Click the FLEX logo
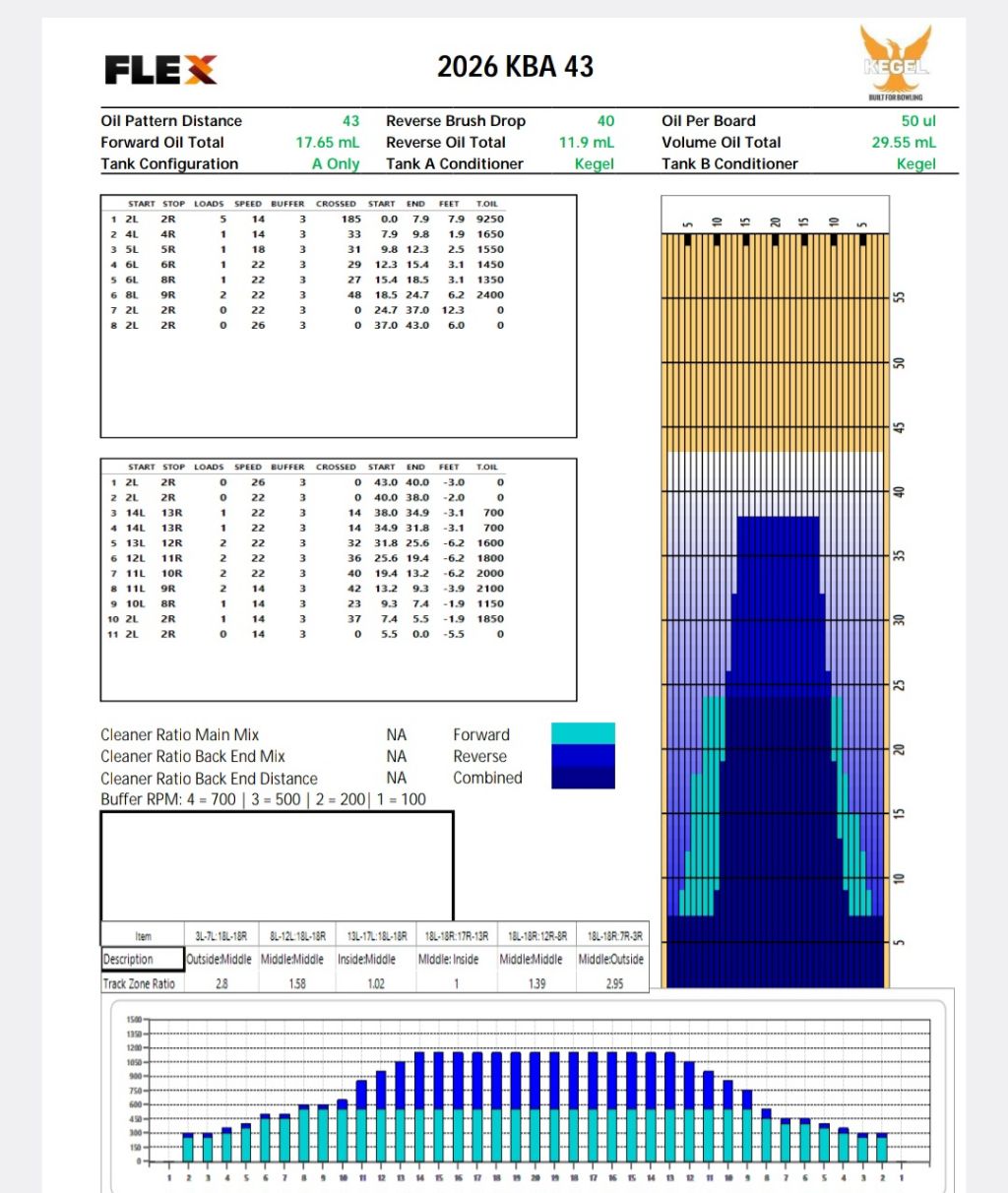 [160, 70]
